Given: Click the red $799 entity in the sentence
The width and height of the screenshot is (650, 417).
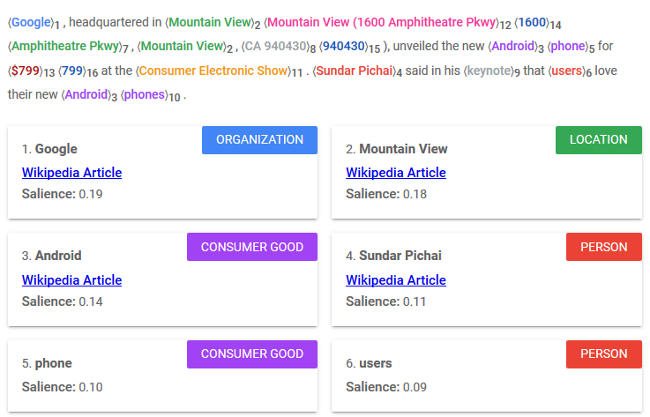Looking at the screenshot, I should pos(26,70).
